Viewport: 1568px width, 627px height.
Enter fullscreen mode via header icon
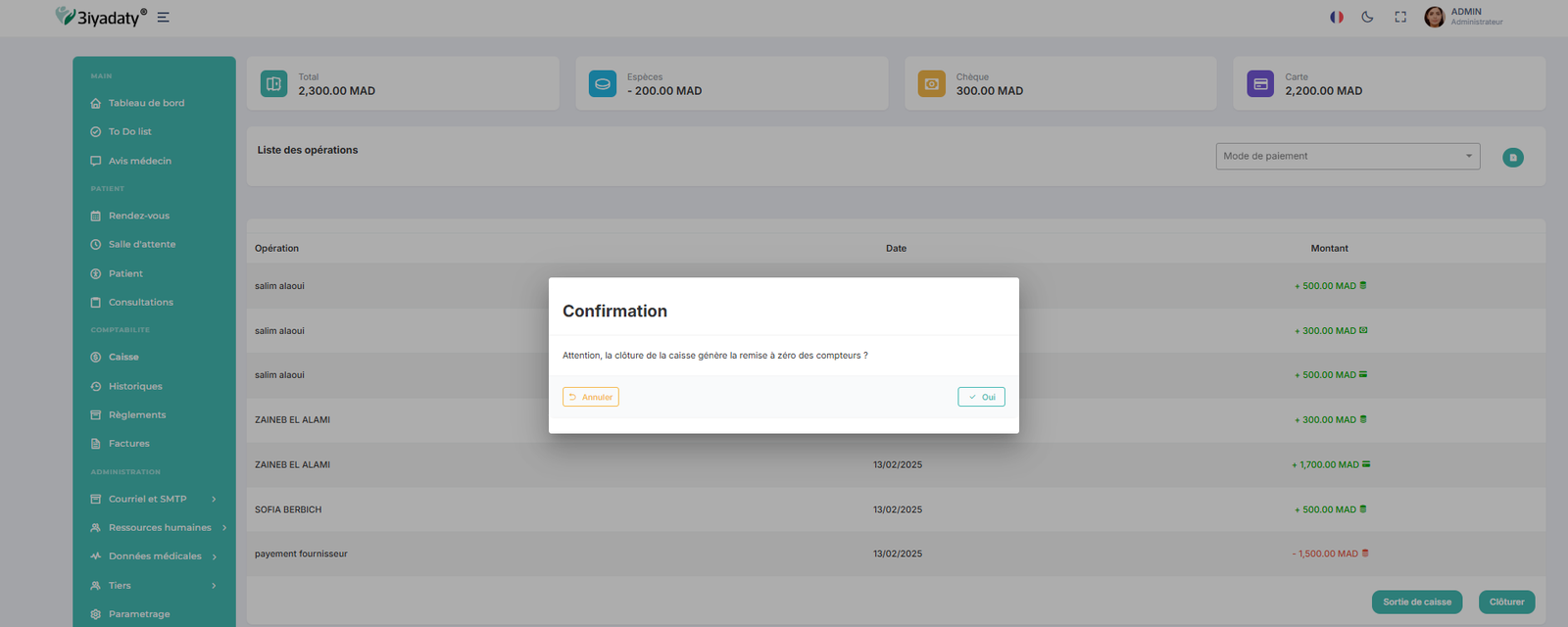tap(1400, 17)
